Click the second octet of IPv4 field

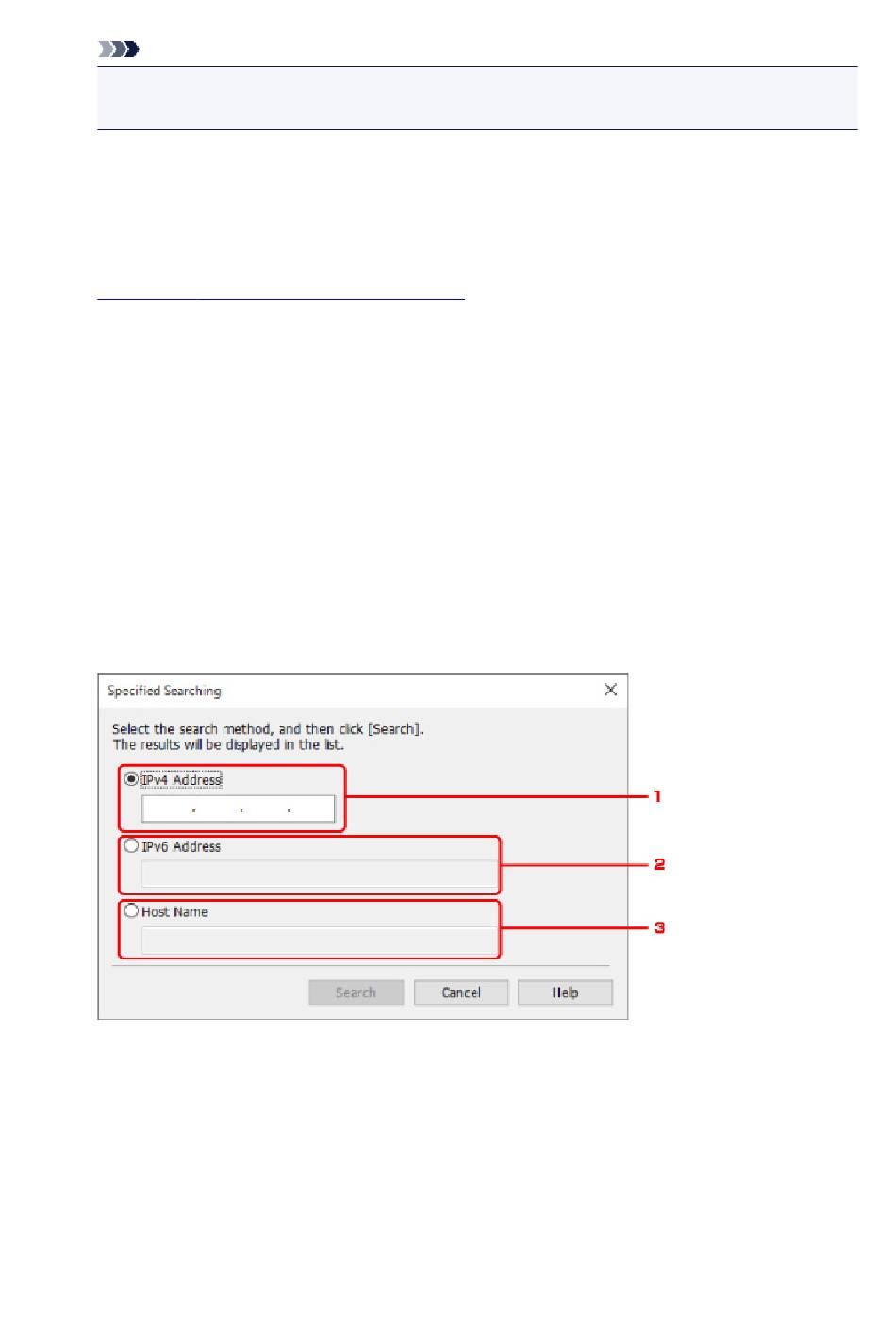coord(217,809)
